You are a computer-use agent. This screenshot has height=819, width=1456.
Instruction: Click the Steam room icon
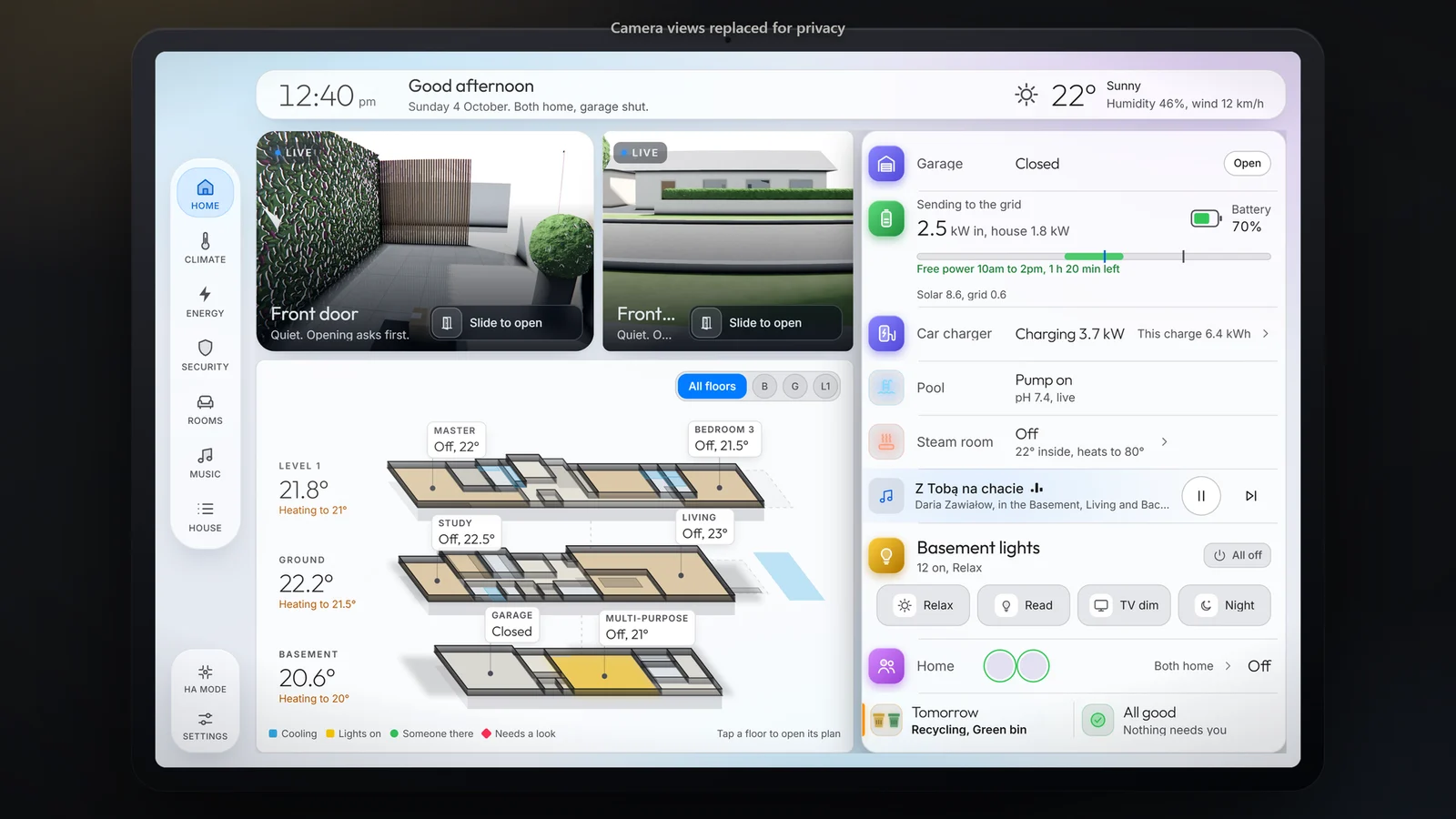pos(886,442)
